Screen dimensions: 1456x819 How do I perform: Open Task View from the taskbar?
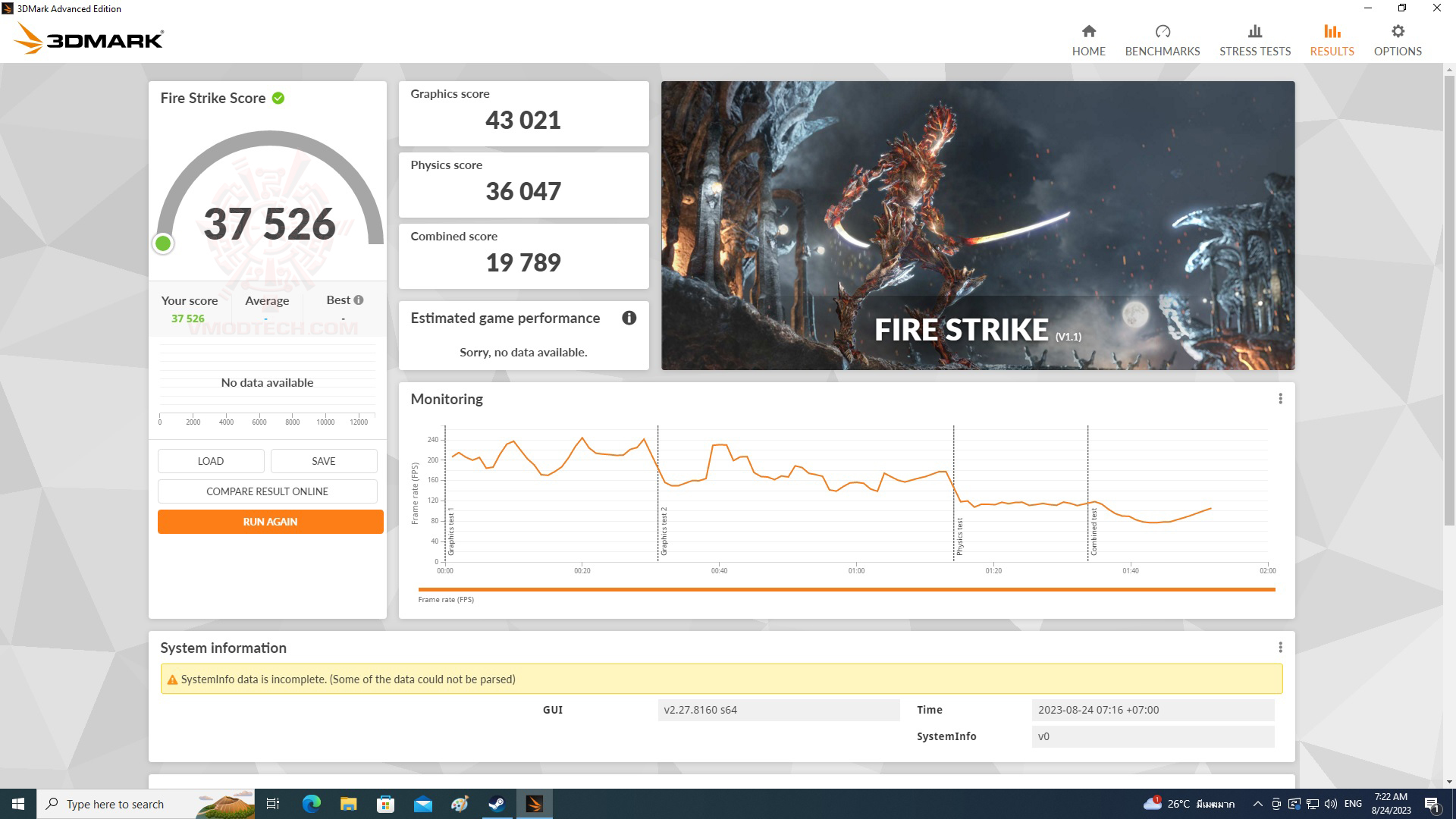273,804
